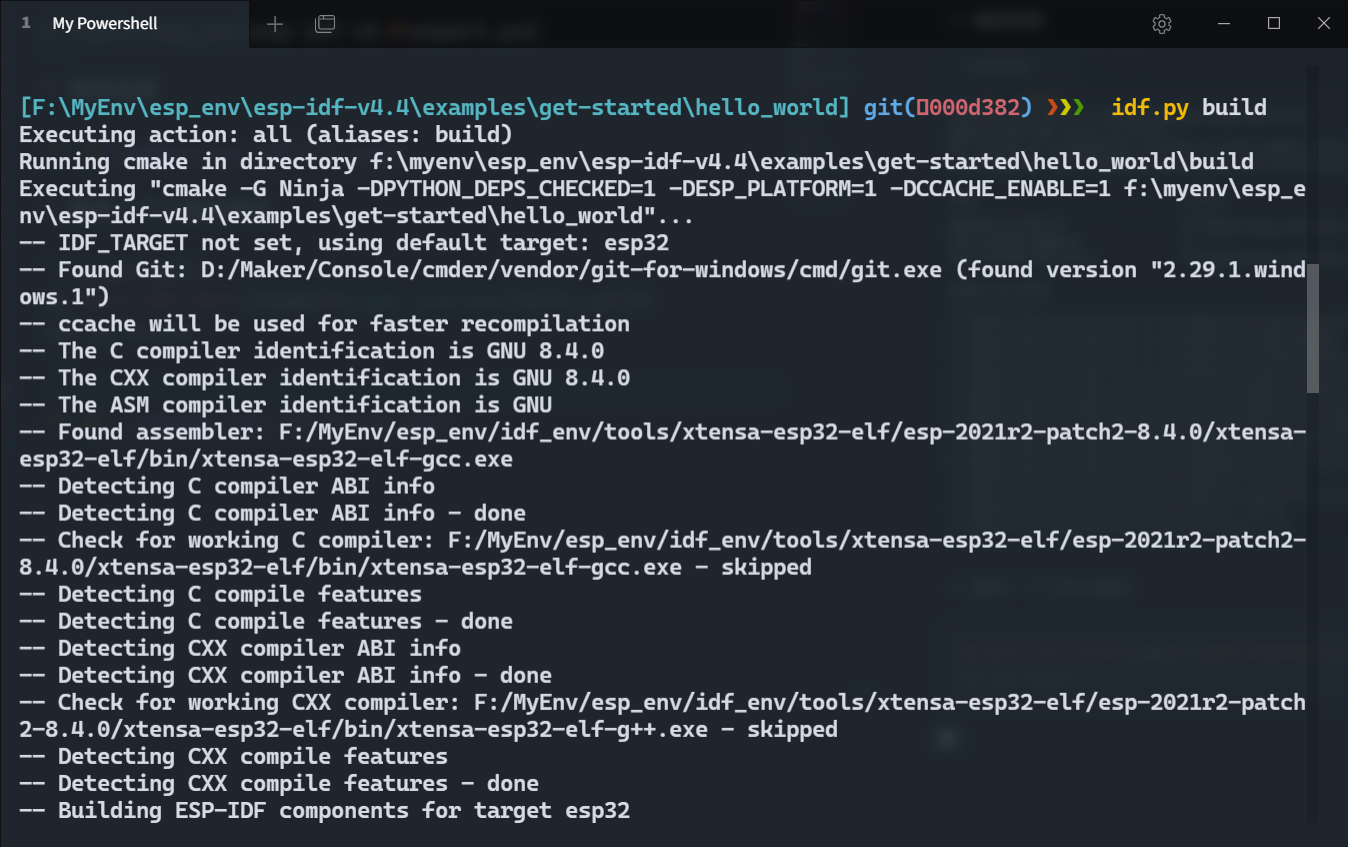Click 'Building ESP-IDF components for target esp32'
The height and width of the screenshot is (847, 1348).
(x=324, y=809)
